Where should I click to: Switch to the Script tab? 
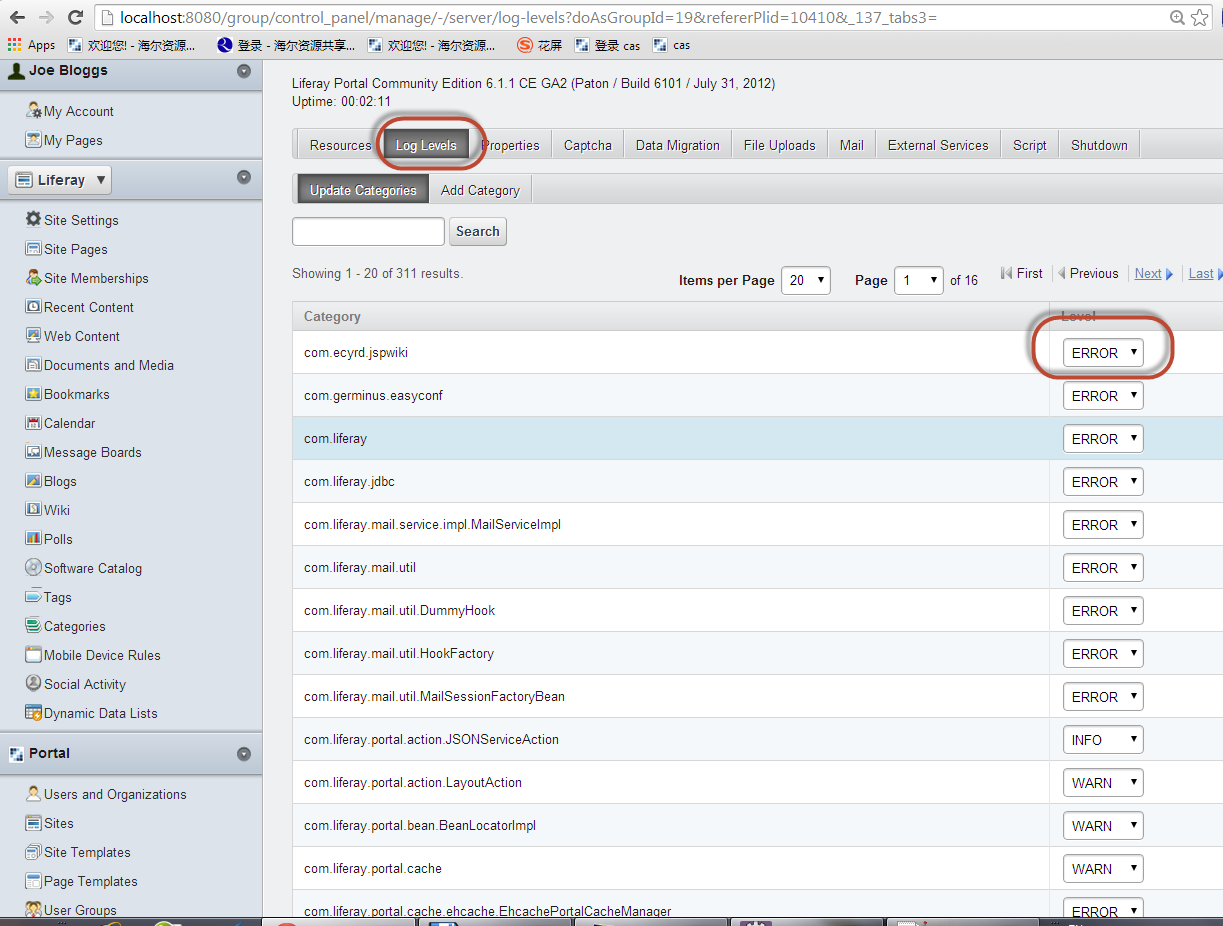(x=1030, y=145)
